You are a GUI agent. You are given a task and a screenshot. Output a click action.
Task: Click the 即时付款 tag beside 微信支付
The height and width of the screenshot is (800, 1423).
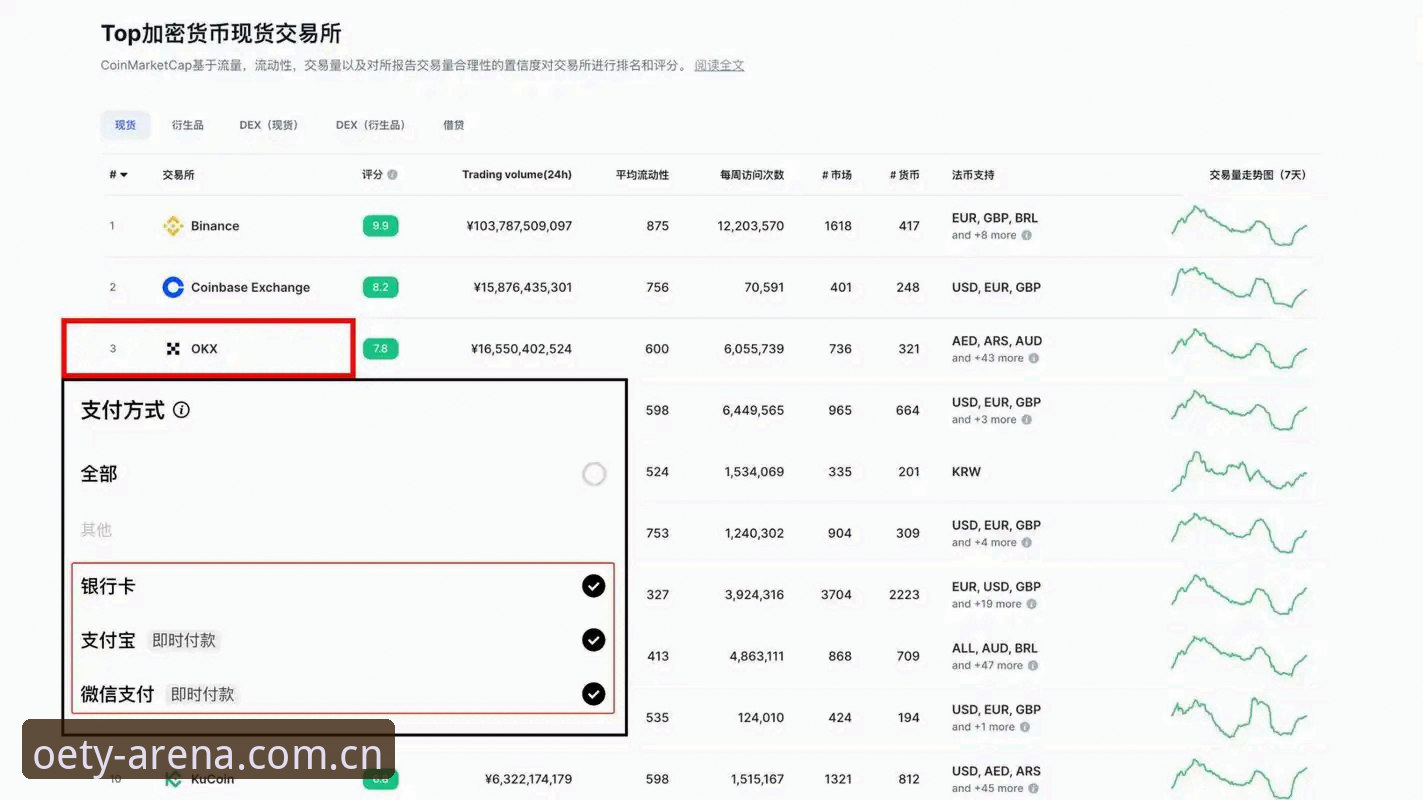click(x=203, y=694)
